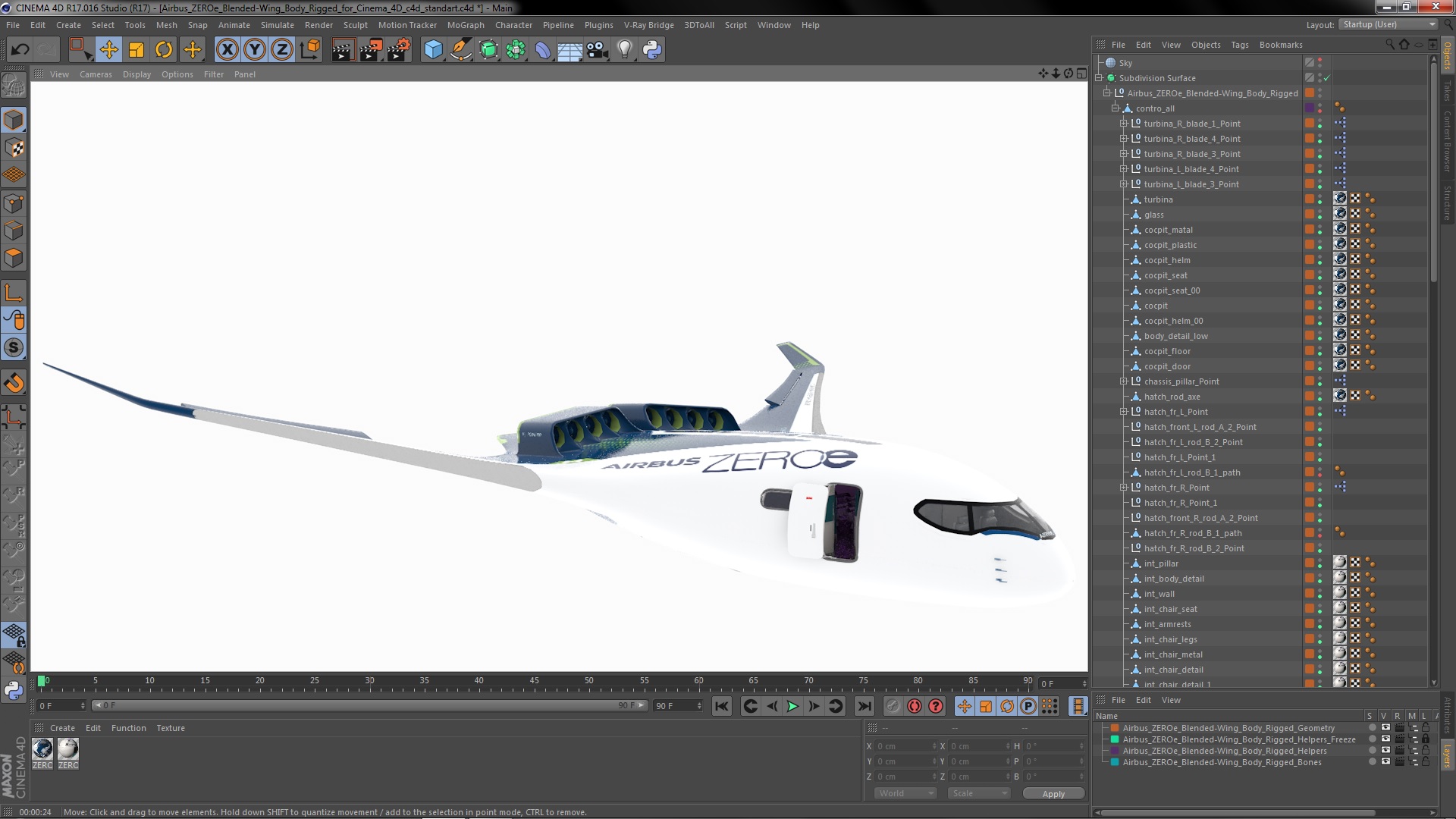This screenshot has height=819, width=1456.
Task: Toggle view visibility of Helpers_Freeze layer
Action: pos(1385,739)
